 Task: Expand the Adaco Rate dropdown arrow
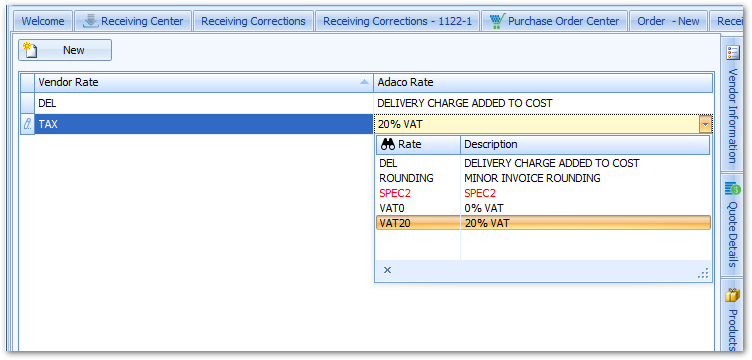point(705,125)
